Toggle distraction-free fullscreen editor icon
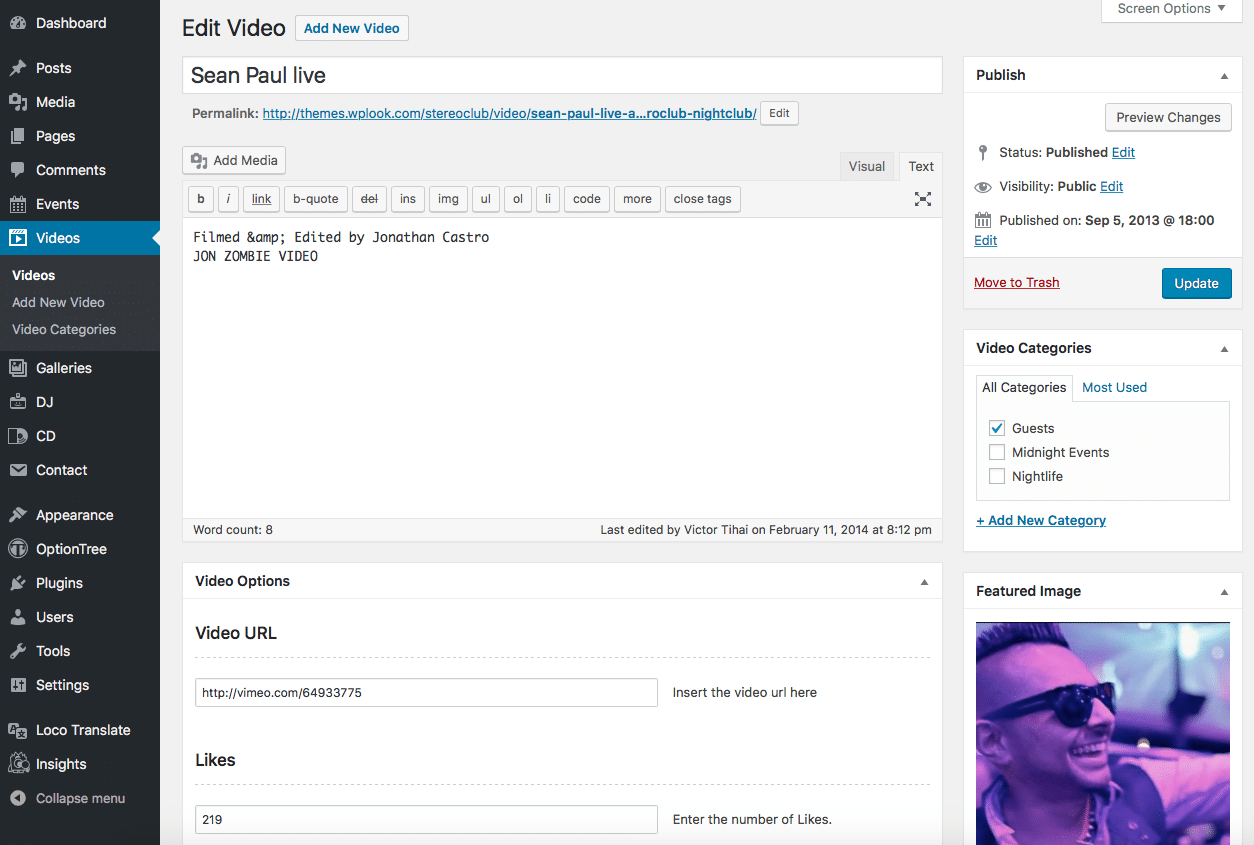The height and width of the screenshot is (845, 1254). [923, 199]
